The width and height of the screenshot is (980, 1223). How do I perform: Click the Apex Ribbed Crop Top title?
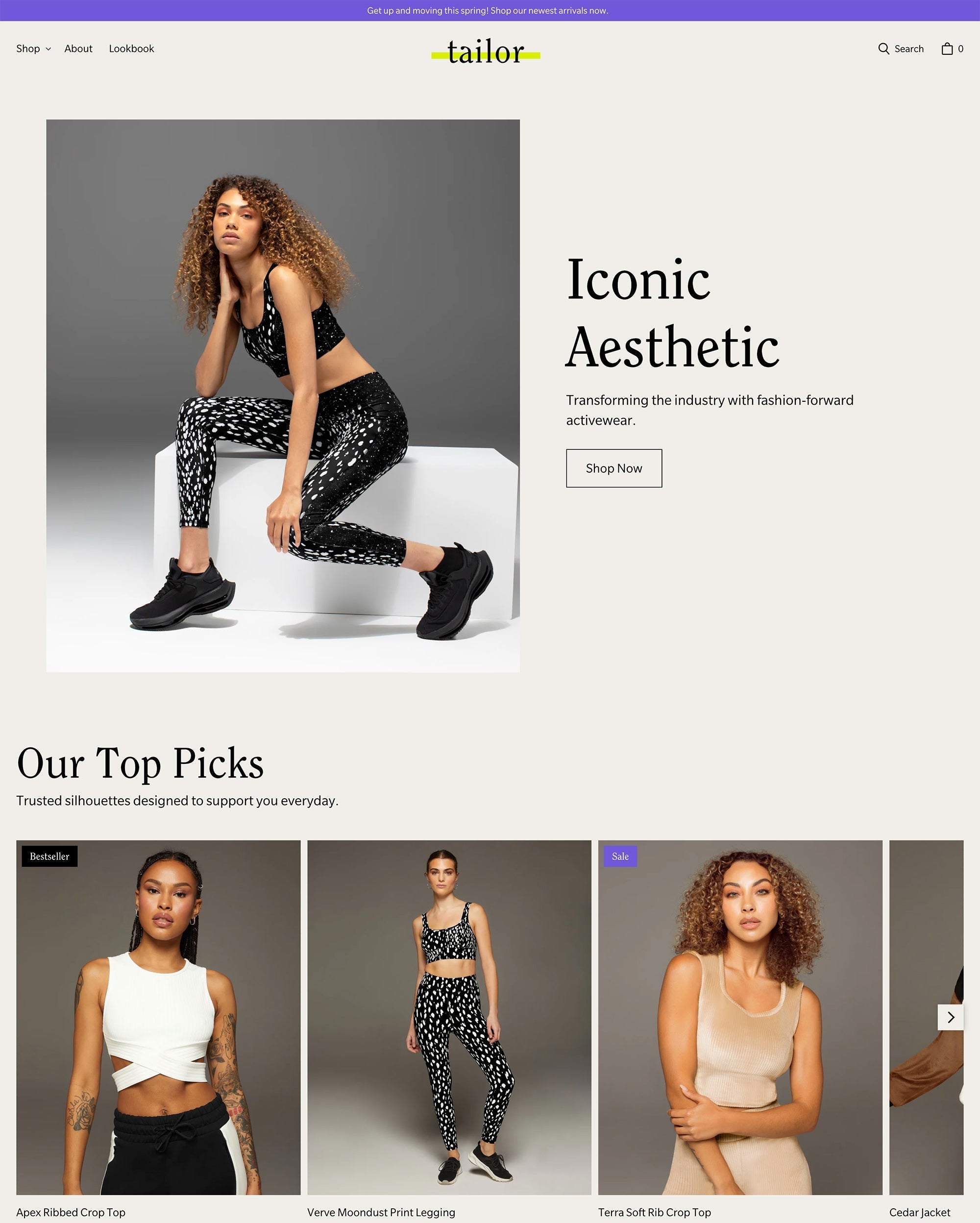(71, 1212)
